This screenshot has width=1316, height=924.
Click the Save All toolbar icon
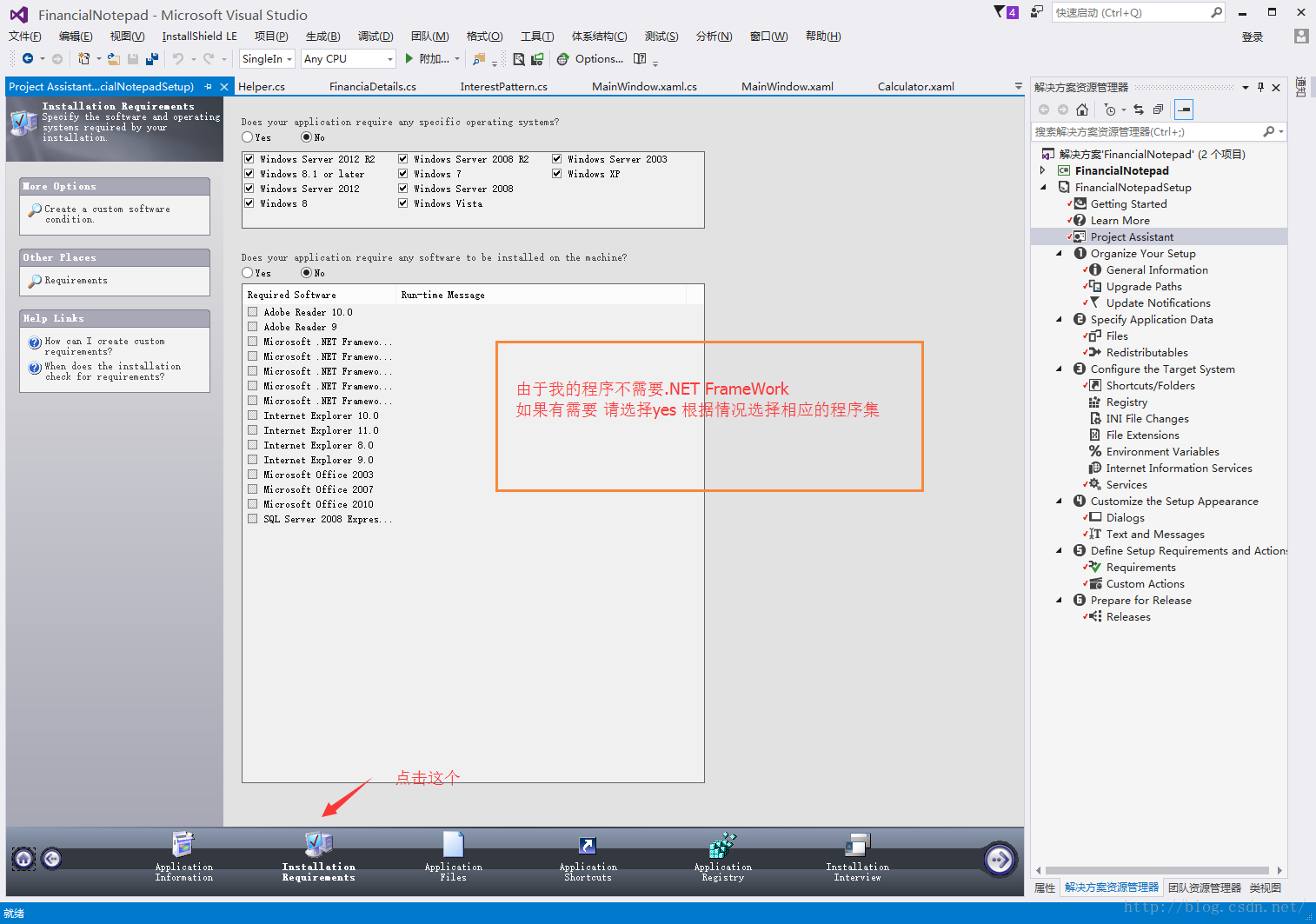[152, 59]
